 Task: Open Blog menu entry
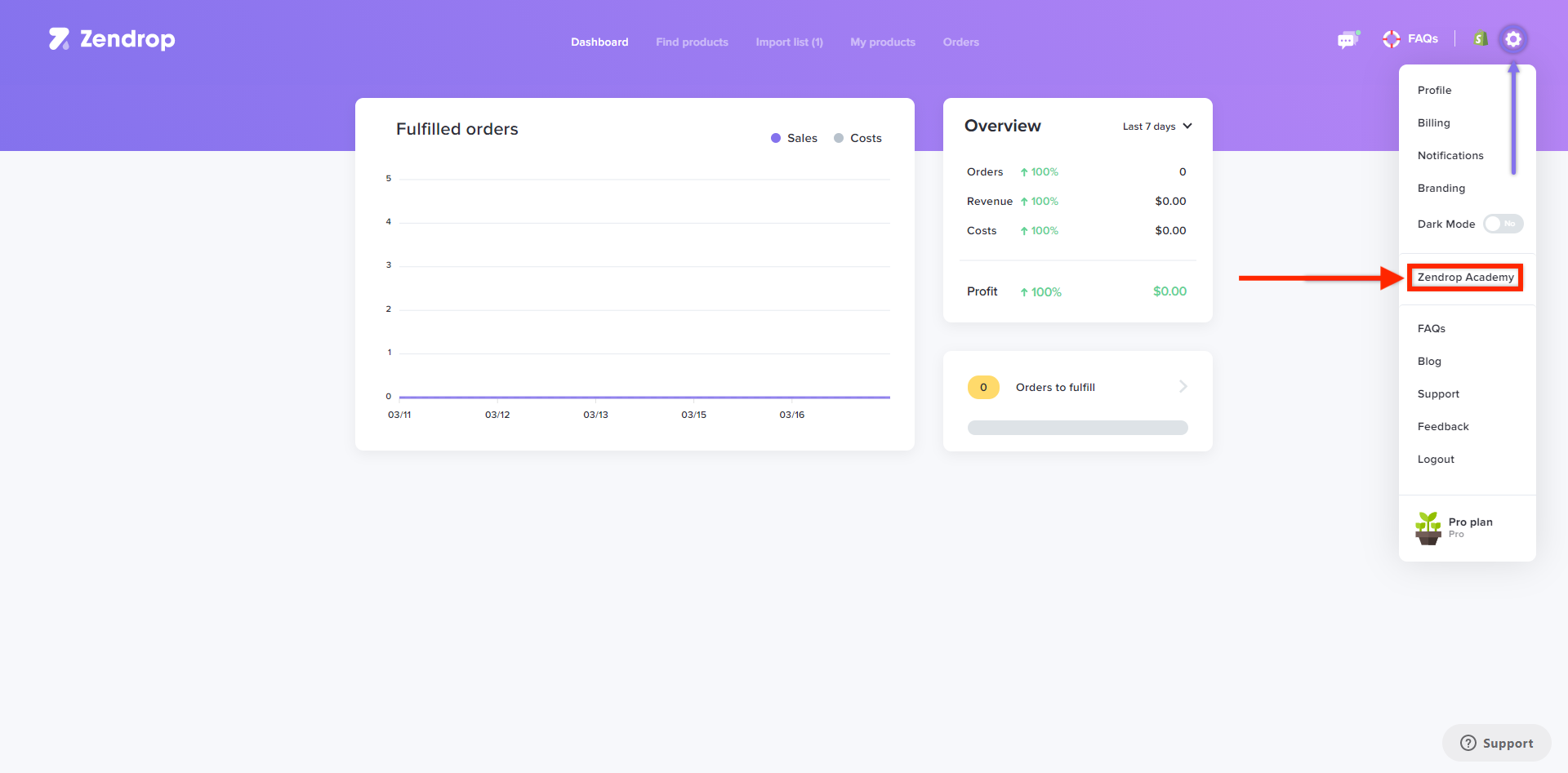pyautogui.click(x=1429, y=361)
